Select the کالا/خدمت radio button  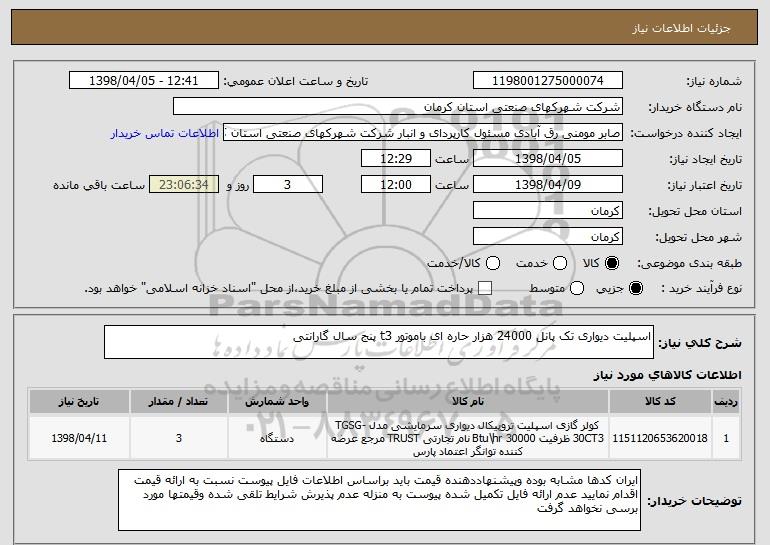[x=493, y=264]
